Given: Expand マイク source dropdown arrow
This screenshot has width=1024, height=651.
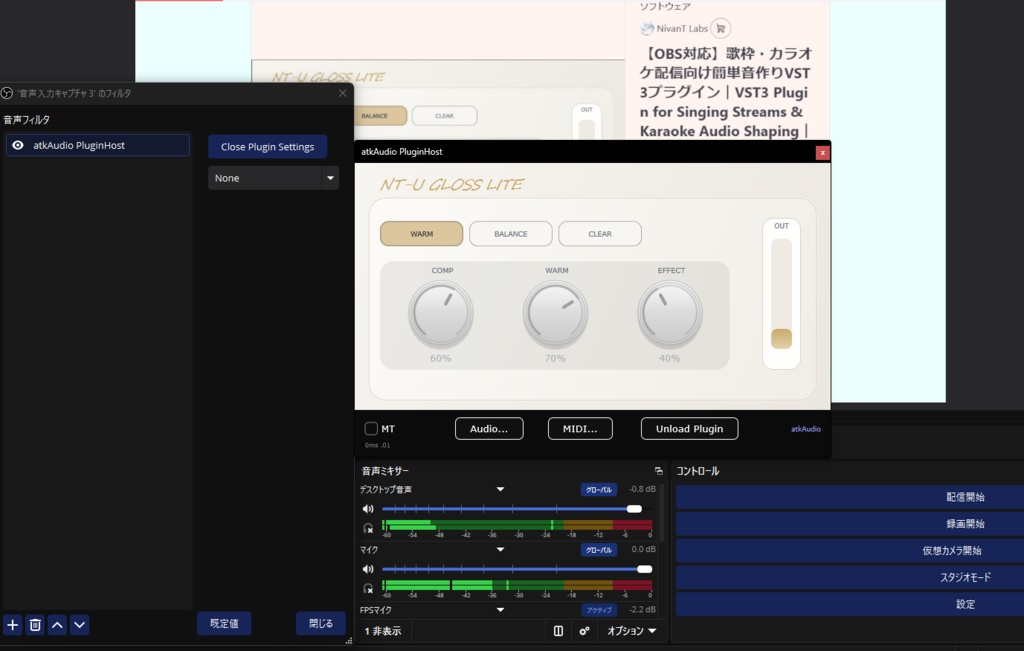Looking at the screenshot, I should [x=500, y=550].
